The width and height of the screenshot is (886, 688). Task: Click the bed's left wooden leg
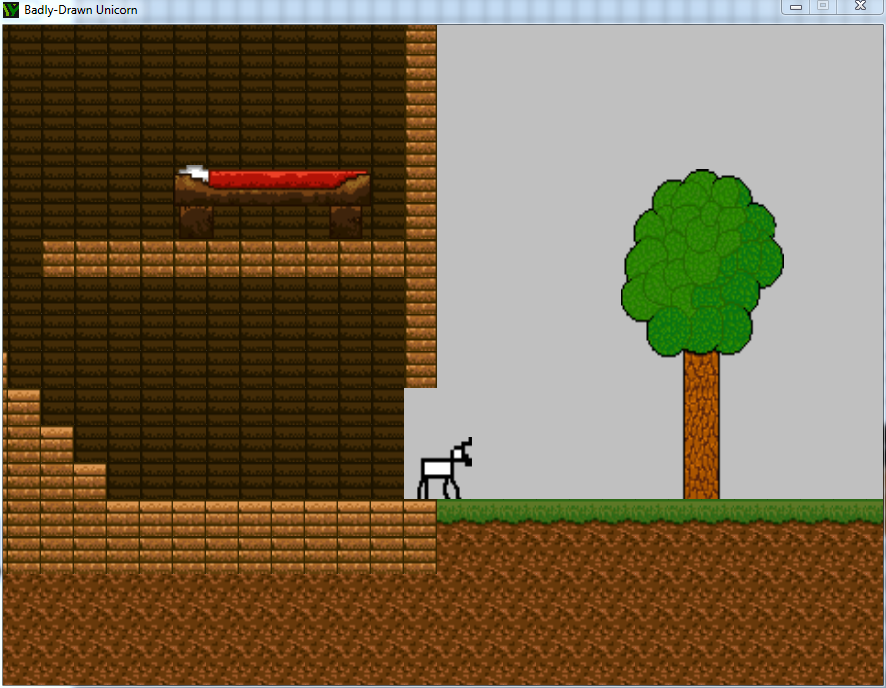click(196, 221)
